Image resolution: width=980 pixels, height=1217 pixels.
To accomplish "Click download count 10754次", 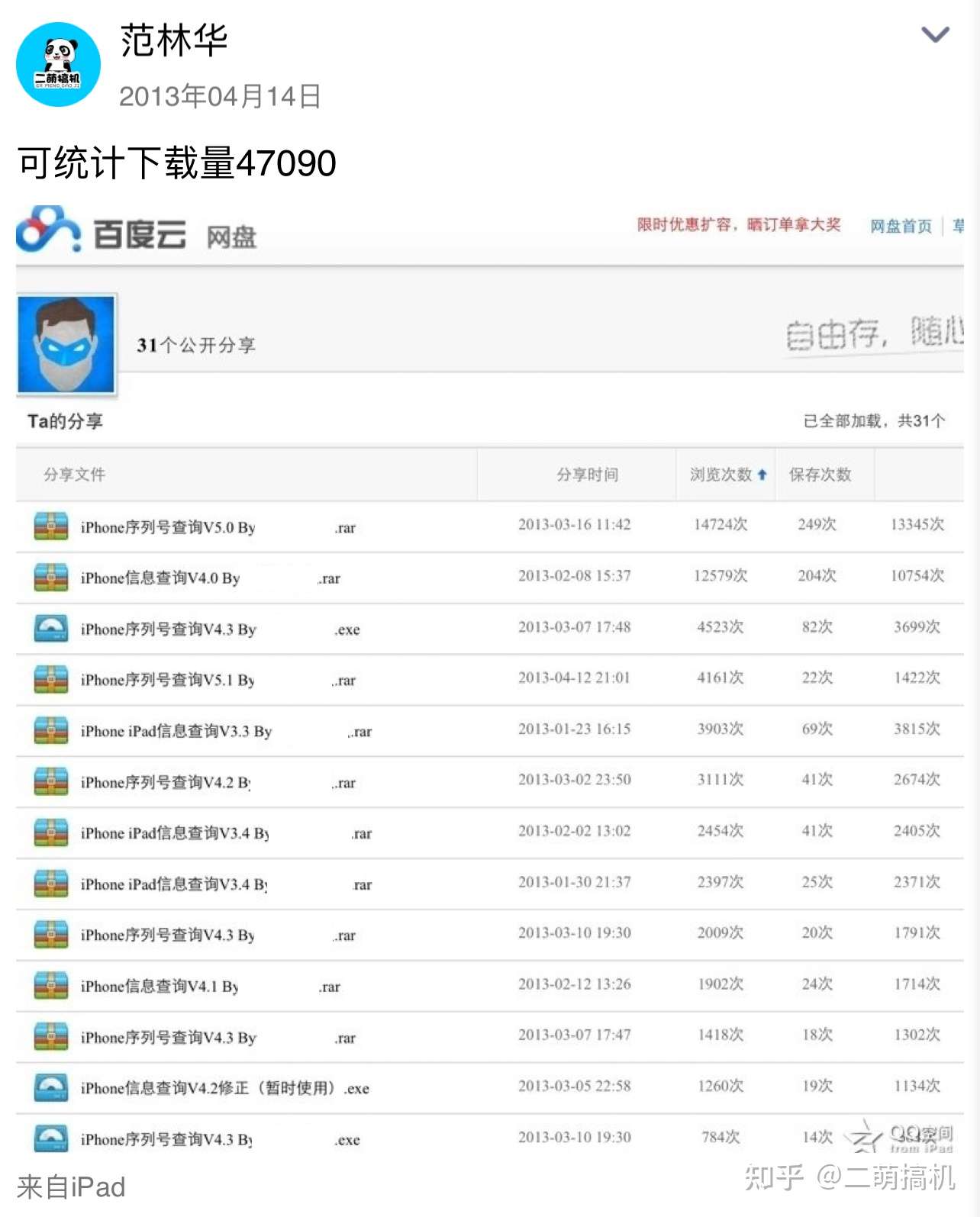I will [x=917, y=575].
